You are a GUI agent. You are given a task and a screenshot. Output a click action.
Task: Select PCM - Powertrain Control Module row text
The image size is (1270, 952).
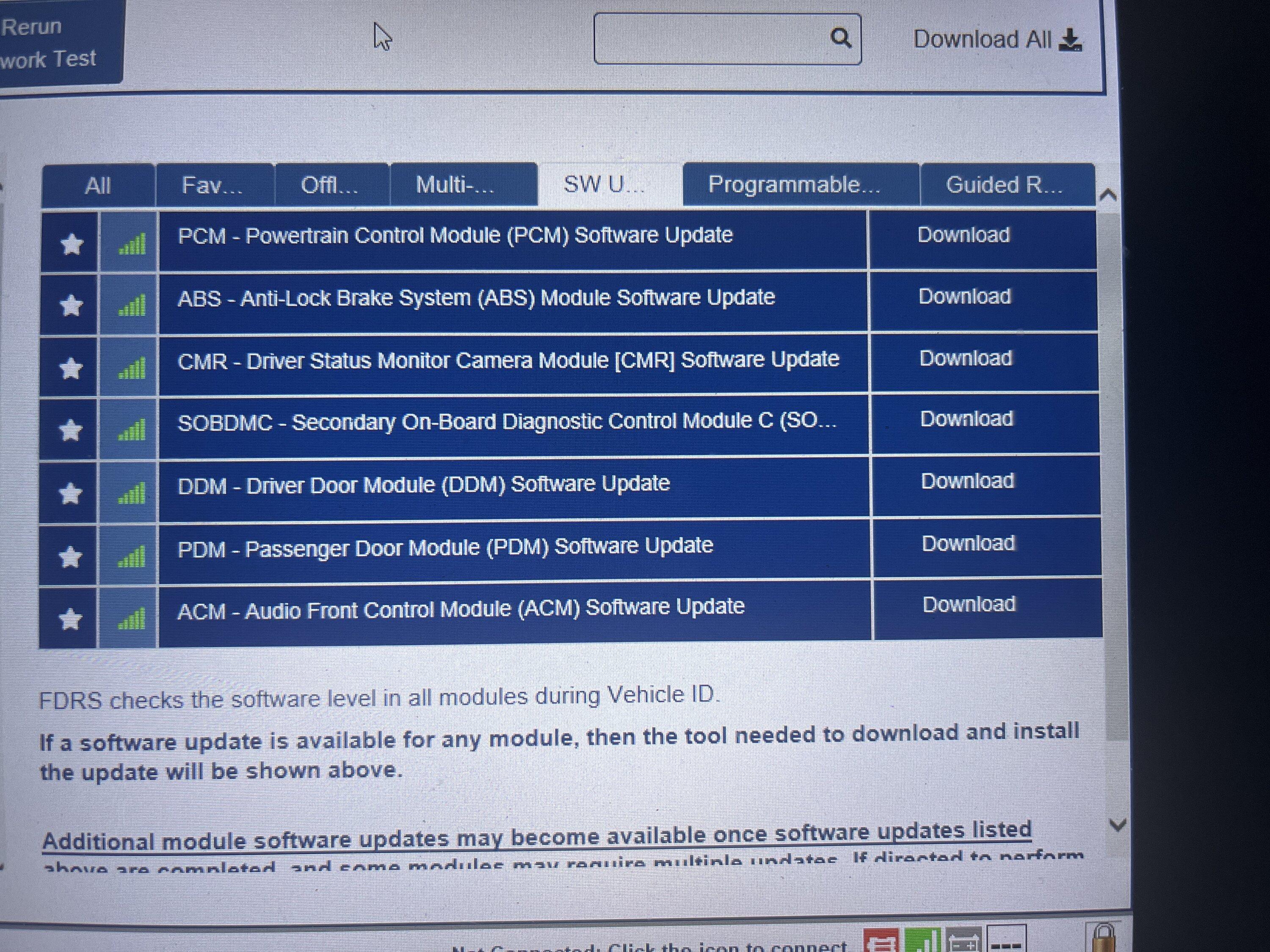click(x=455, y=235)
